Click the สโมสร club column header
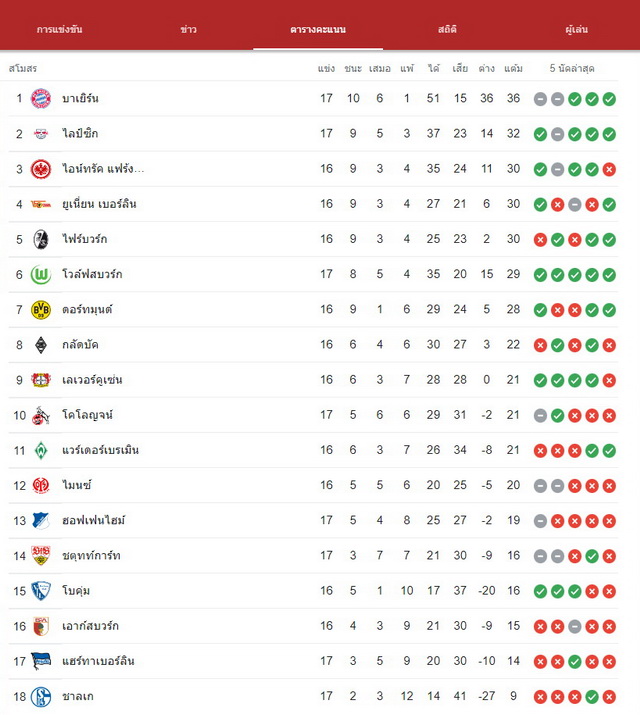Image resolution: width=640 pixels, height=715 pixels. coord(23,68)
